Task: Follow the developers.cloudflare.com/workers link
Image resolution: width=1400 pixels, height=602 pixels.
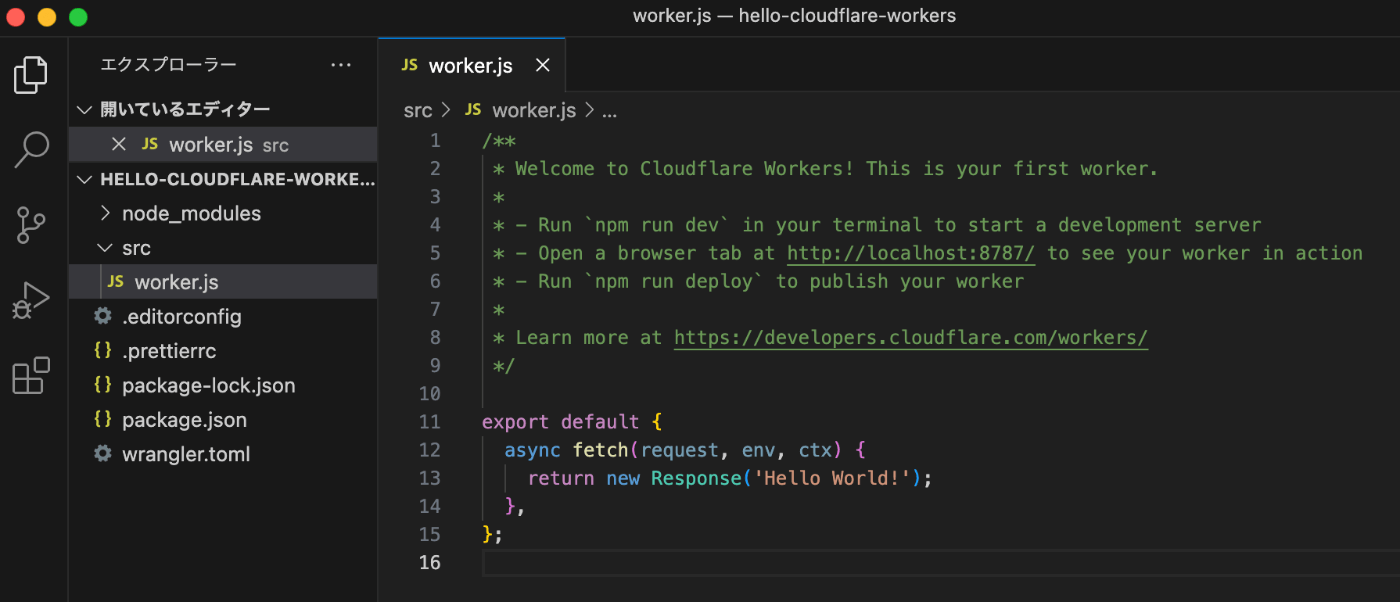Action: tap(911, 338)
